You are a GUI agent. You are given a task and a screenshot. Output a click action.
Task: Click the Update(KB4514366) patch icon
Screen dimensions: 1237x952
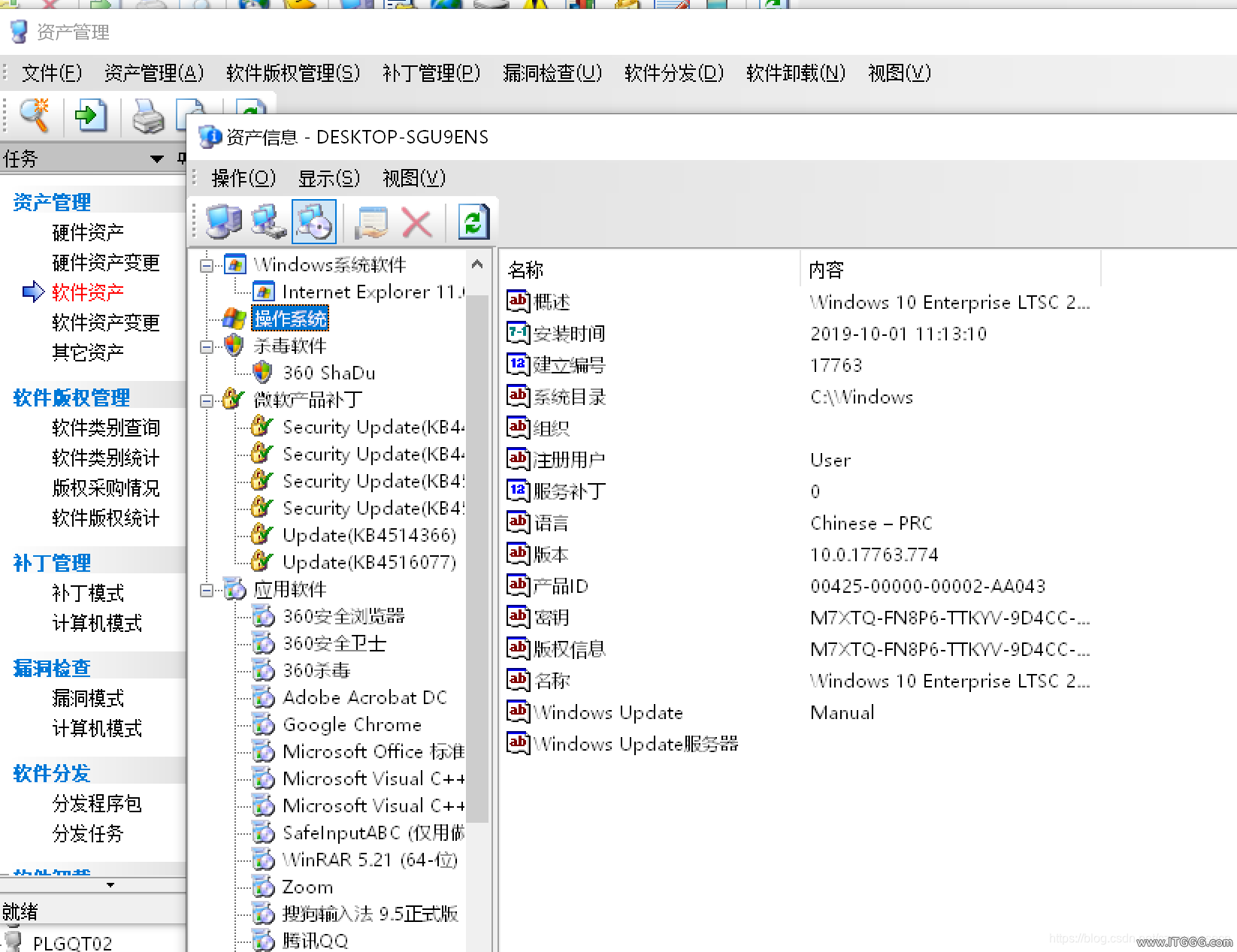[x=262, y=534]
